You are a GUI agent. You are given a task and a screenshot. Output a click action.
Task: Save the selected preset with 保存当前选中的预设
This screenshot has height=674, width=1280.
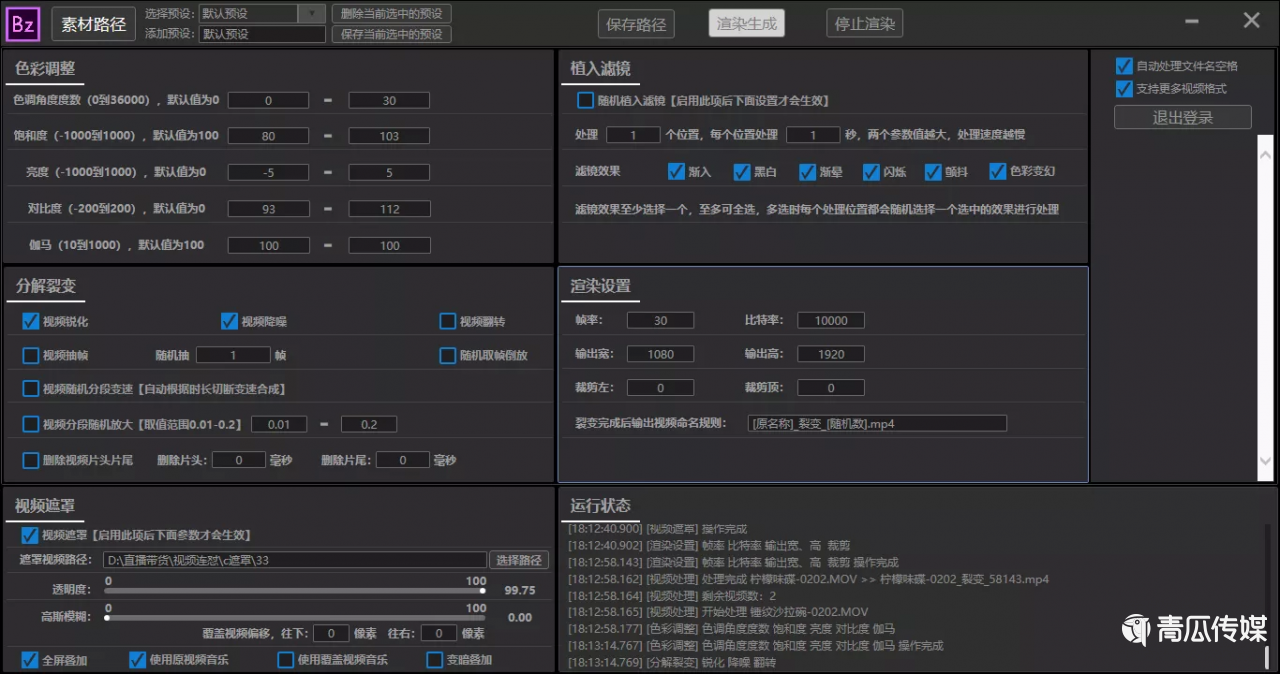tap(391, 34)
